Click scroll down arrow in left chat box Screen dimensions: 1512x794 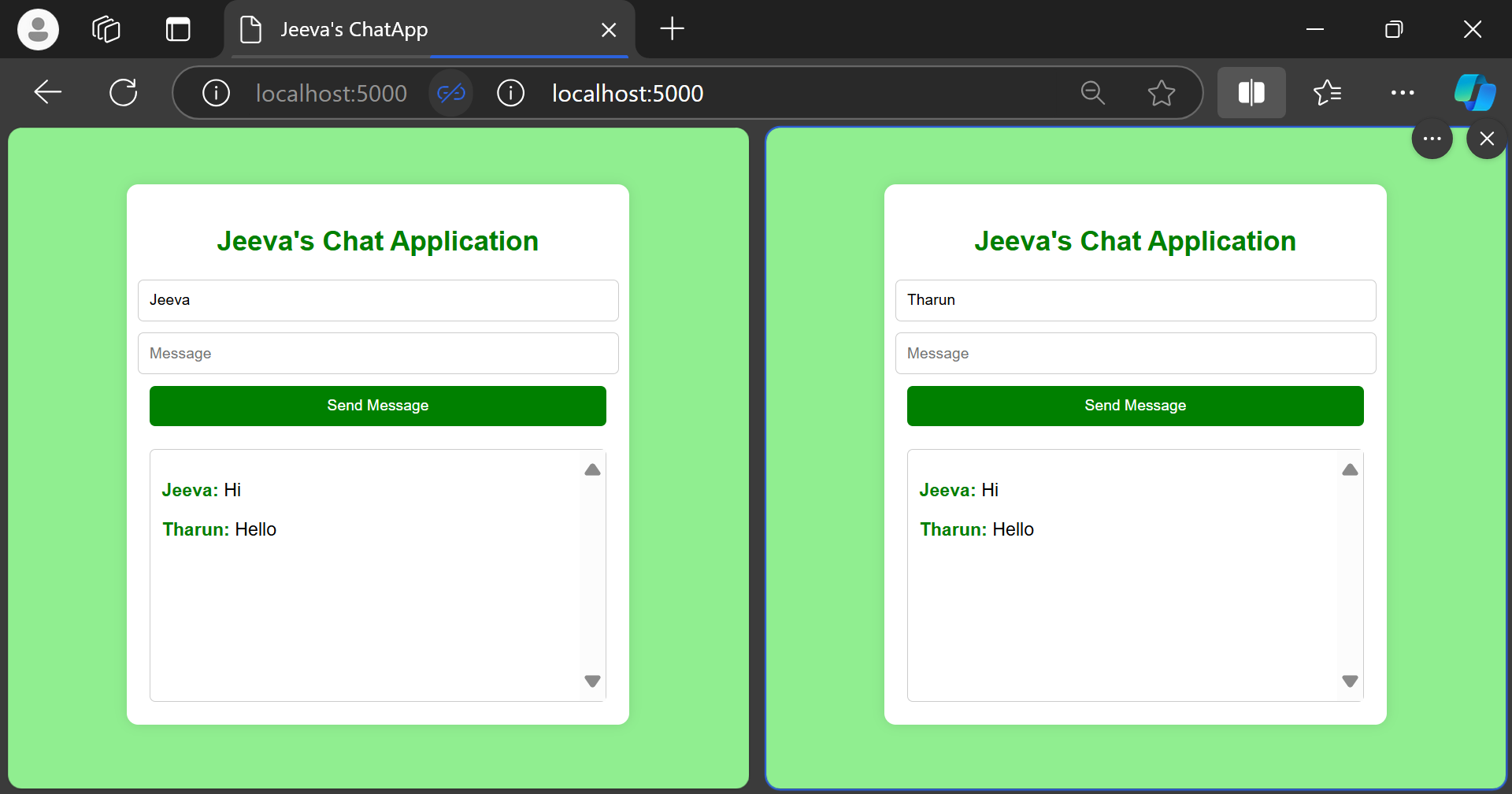pos(593,681)
